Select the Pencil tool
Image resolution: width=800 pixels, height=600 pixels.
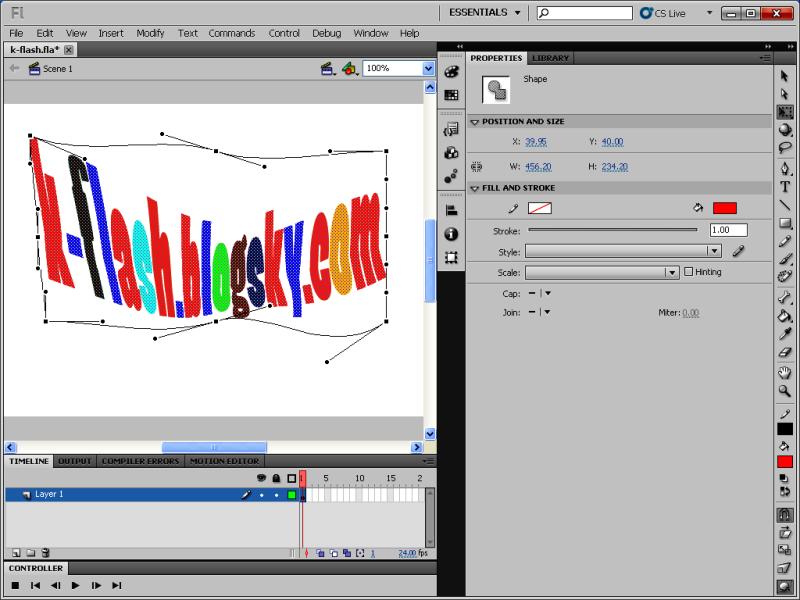point(785,241)
